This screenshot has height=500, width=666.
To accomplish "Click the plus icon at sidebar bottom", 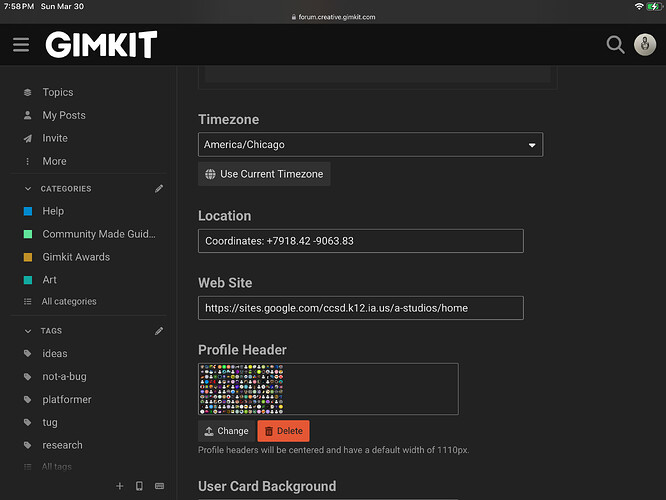I will 119,486.
